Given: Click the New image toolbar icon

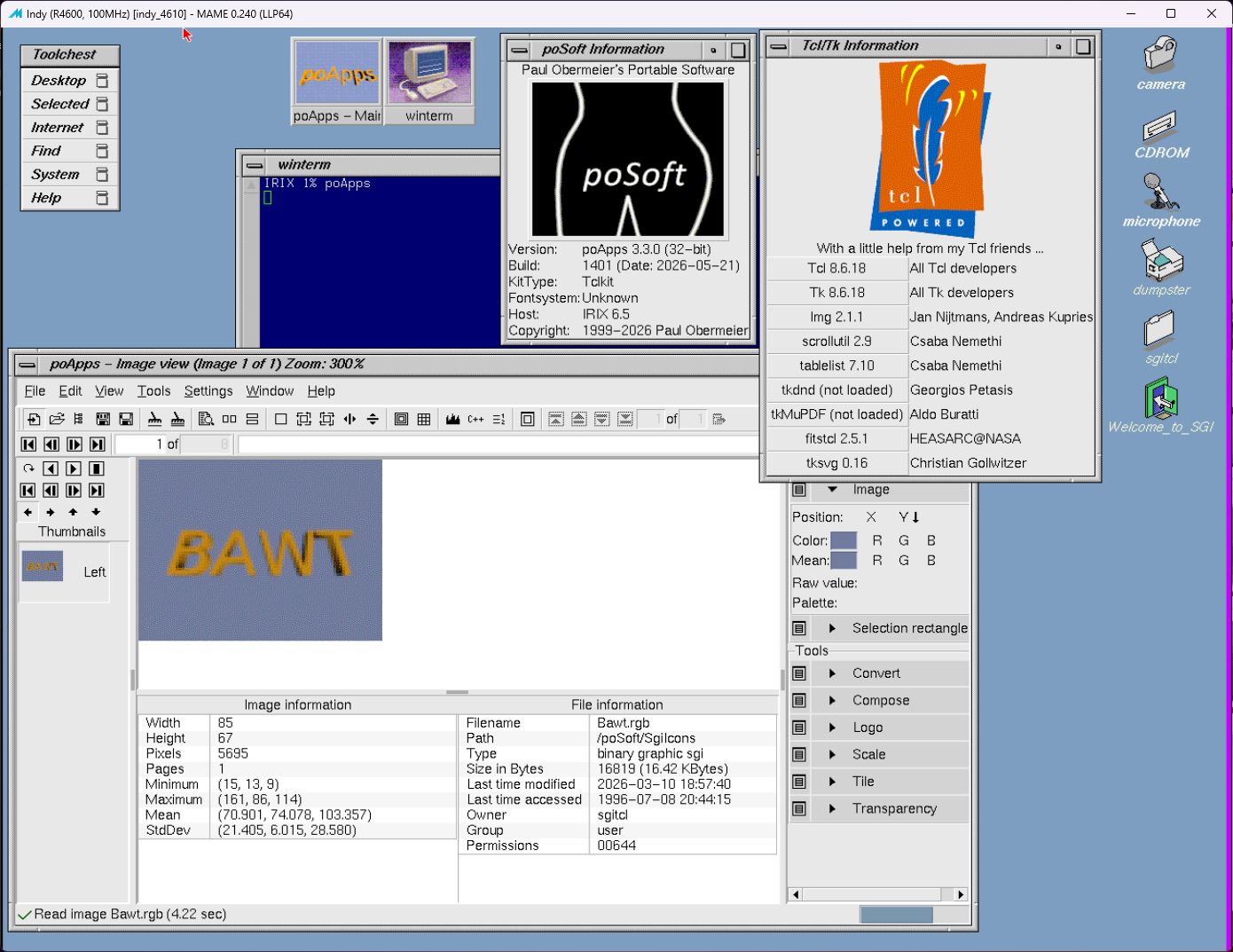Looking at the screenshot, I should pos(34,419).
